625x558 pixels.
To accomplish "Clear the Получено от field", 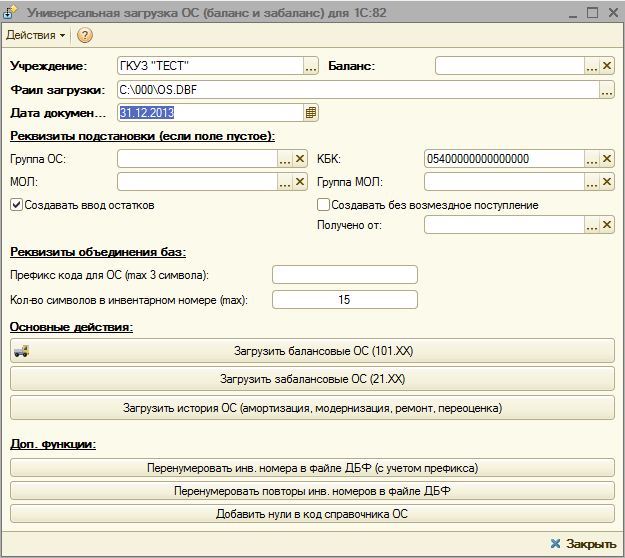I will [x=607, y=225].
